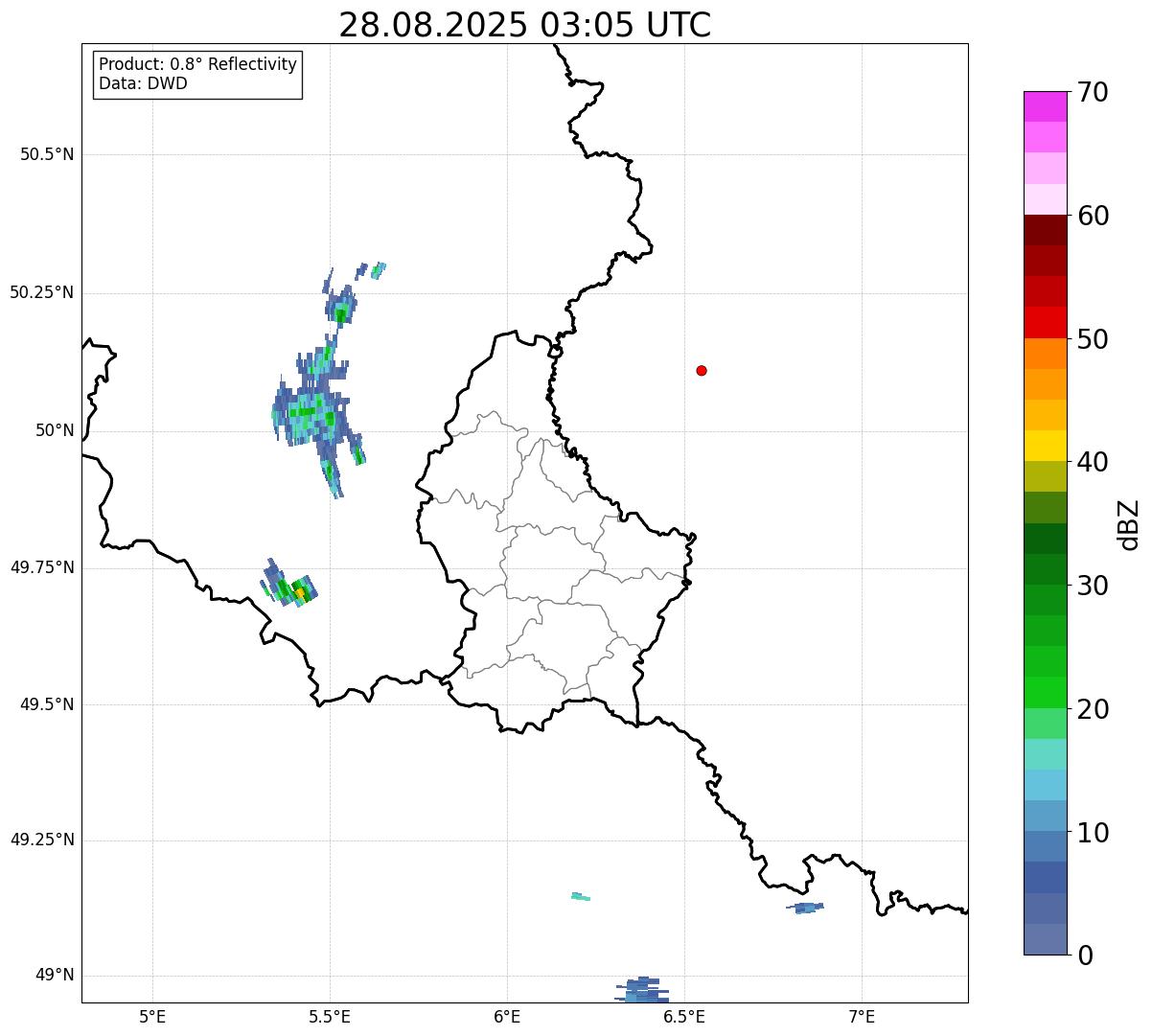Viewport: 1152px width, 1036px height.
Task: Click the magenta top colorbar swatch
Action: [x=1045, y=106]
